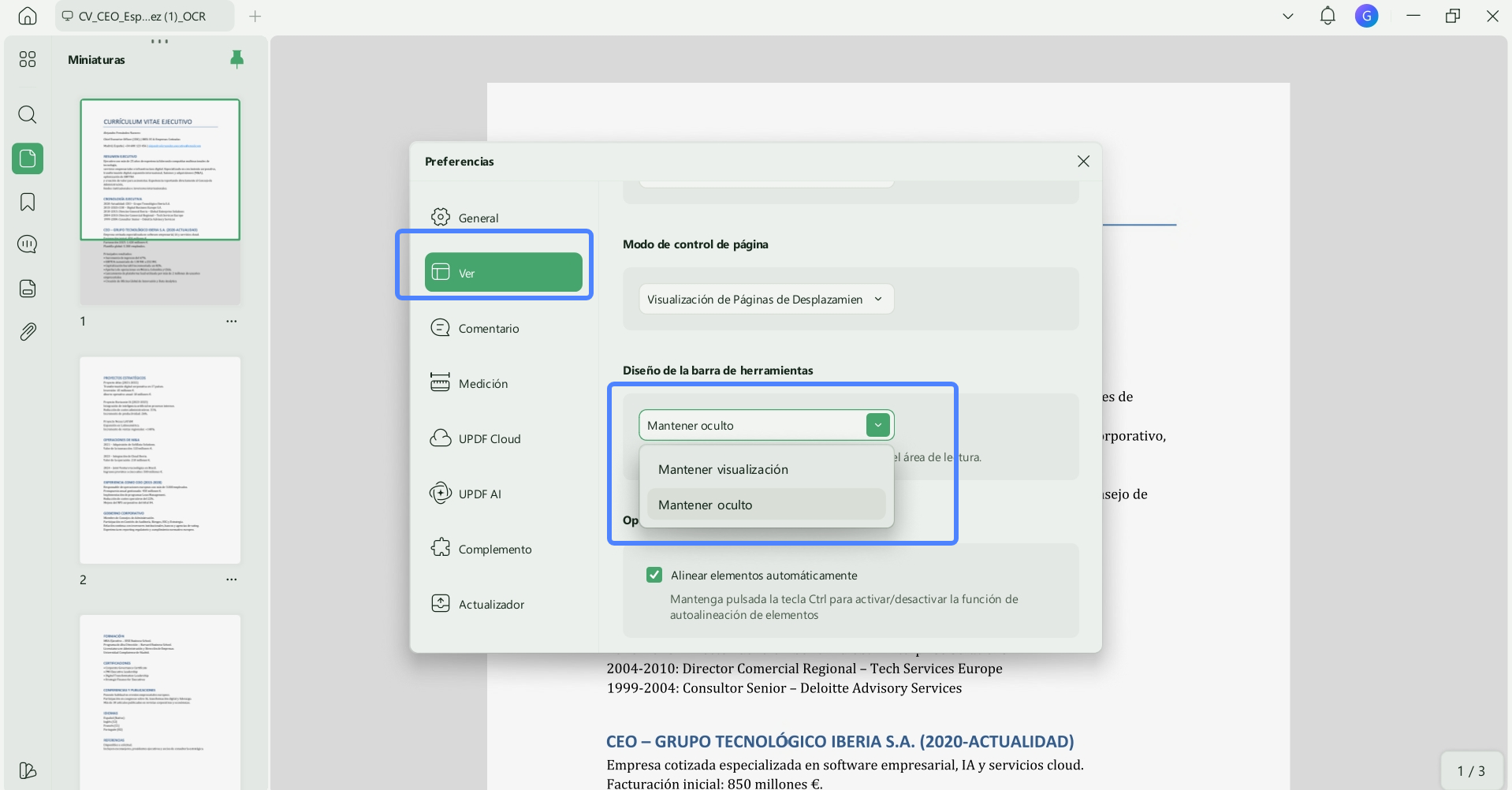Open the comments list sidebar icon

[x=28, y=244]
